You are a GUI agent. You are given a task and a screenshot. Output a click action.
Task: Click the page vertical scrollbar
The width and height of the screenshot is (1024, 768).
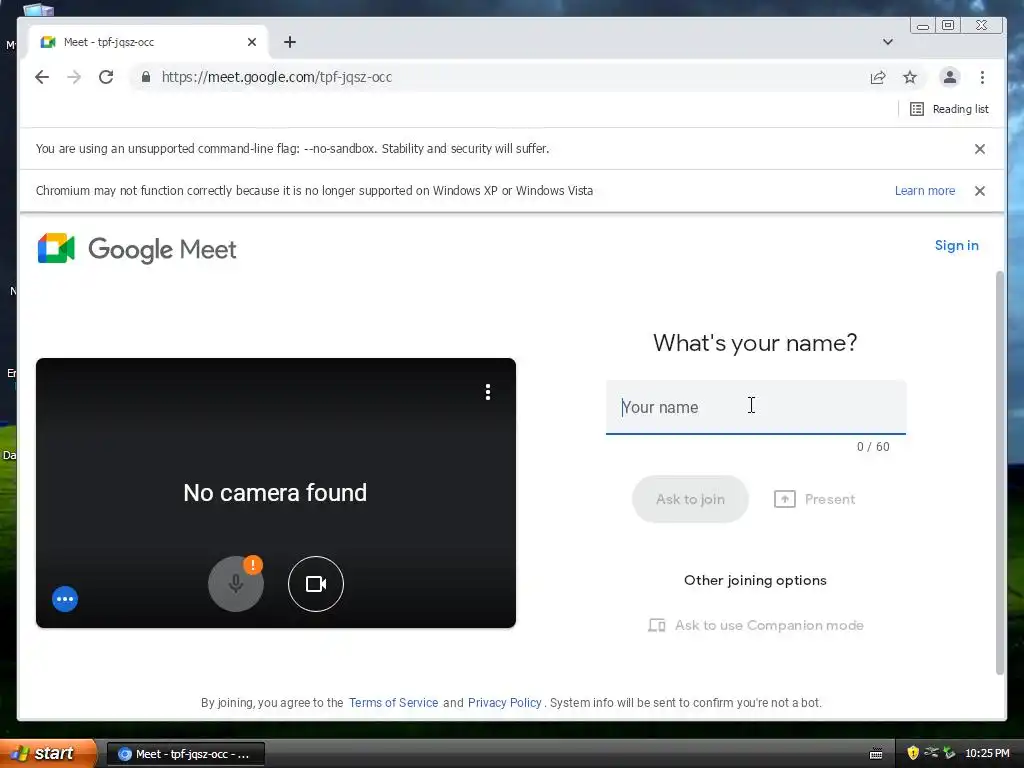(x=999, y=473)
